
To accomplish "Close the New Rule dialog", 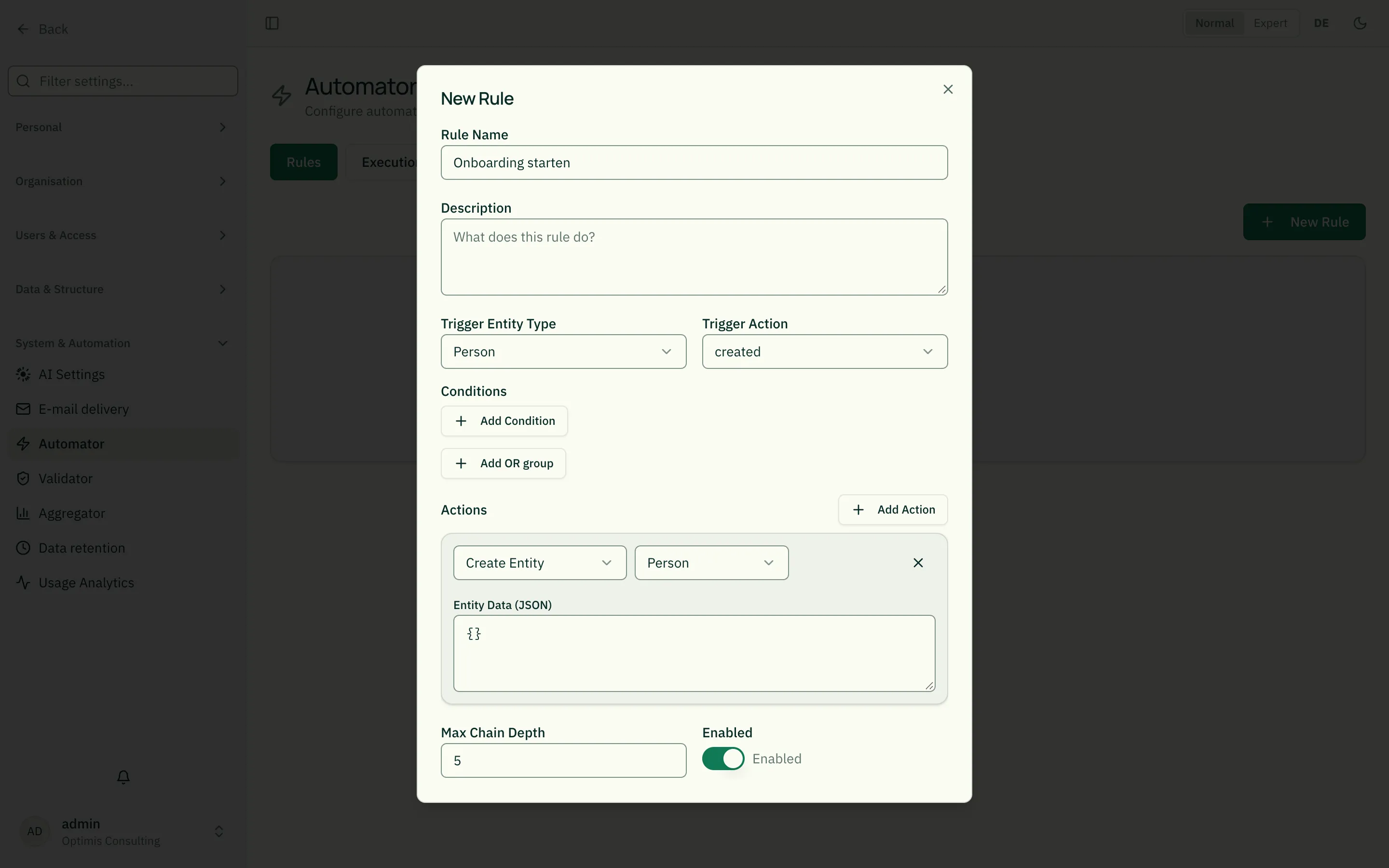I will click(x=948, y=90).
